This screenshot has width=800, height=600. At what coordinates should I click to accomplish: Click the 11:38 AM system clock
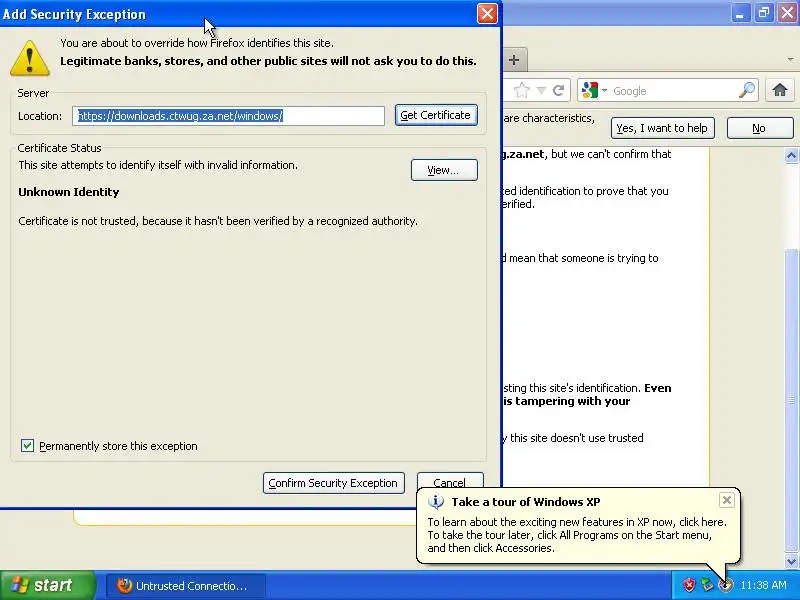coord(763,585)
